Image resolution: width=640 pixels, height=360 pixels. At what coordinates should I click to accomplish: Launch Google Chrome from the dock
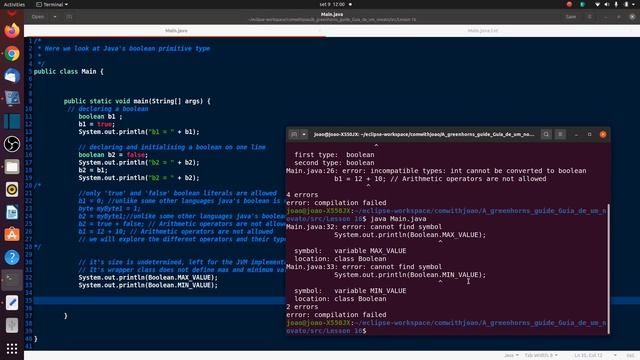[x=12, y=53]
